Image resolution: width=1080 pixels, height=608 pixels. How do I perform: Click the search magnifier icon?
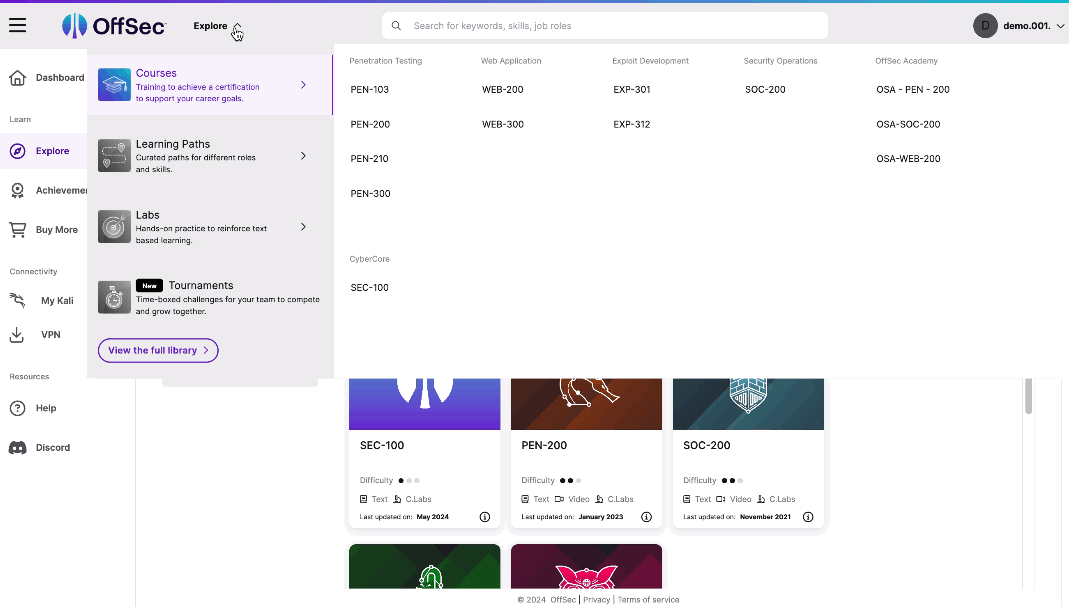click(397, 25)
